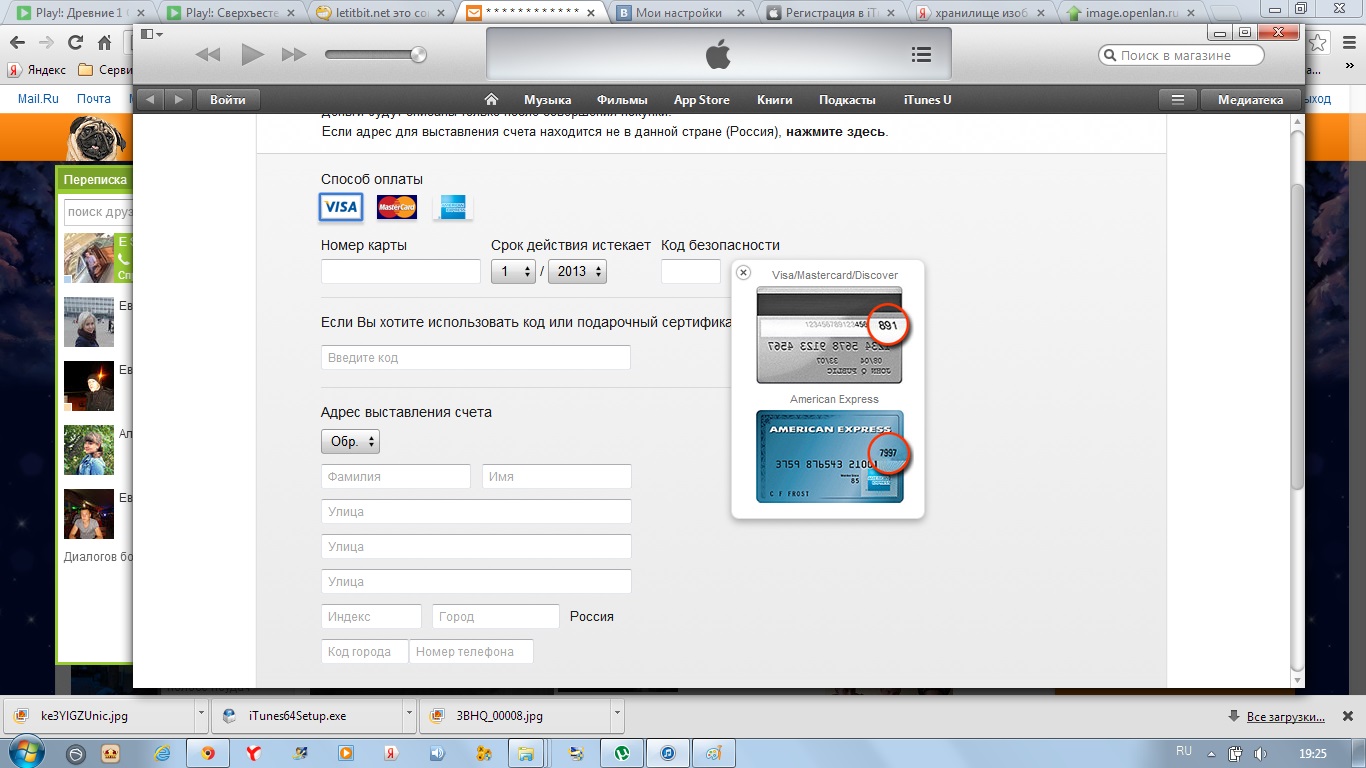Open the Обр. title dropdown
The width and height of the screenshot is (1366, 768).
click(350, 441)
